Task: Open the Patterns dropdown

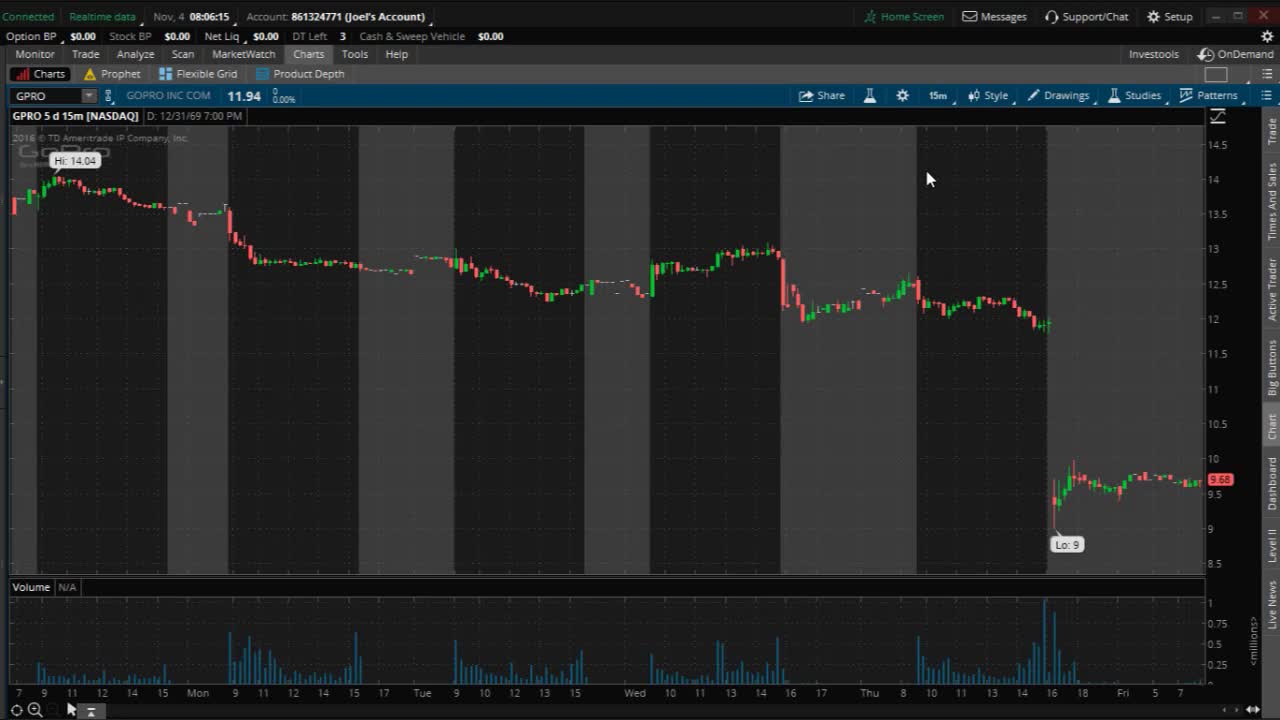Action: click(x=1209, y=96)
